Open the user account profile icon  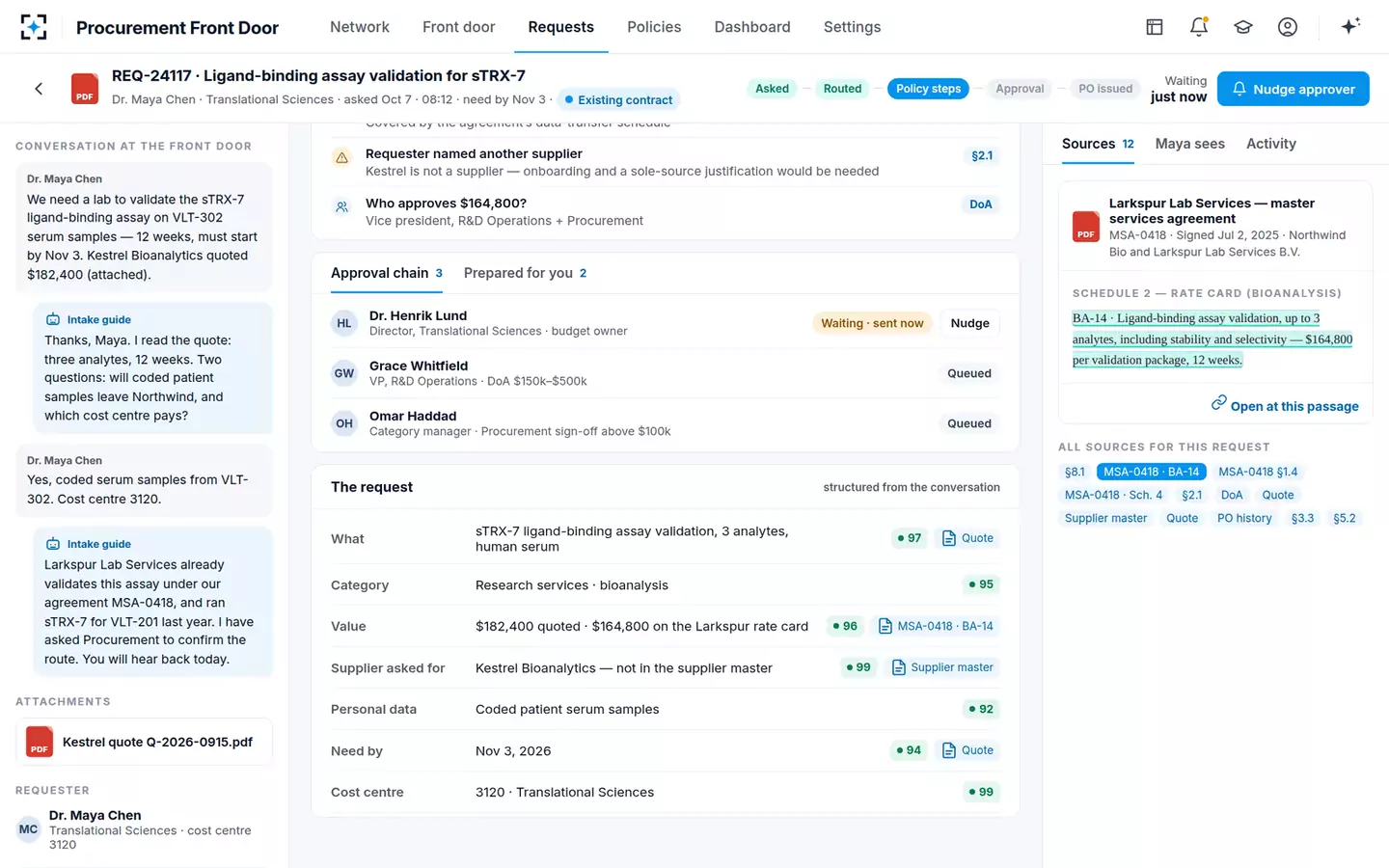1288,27
